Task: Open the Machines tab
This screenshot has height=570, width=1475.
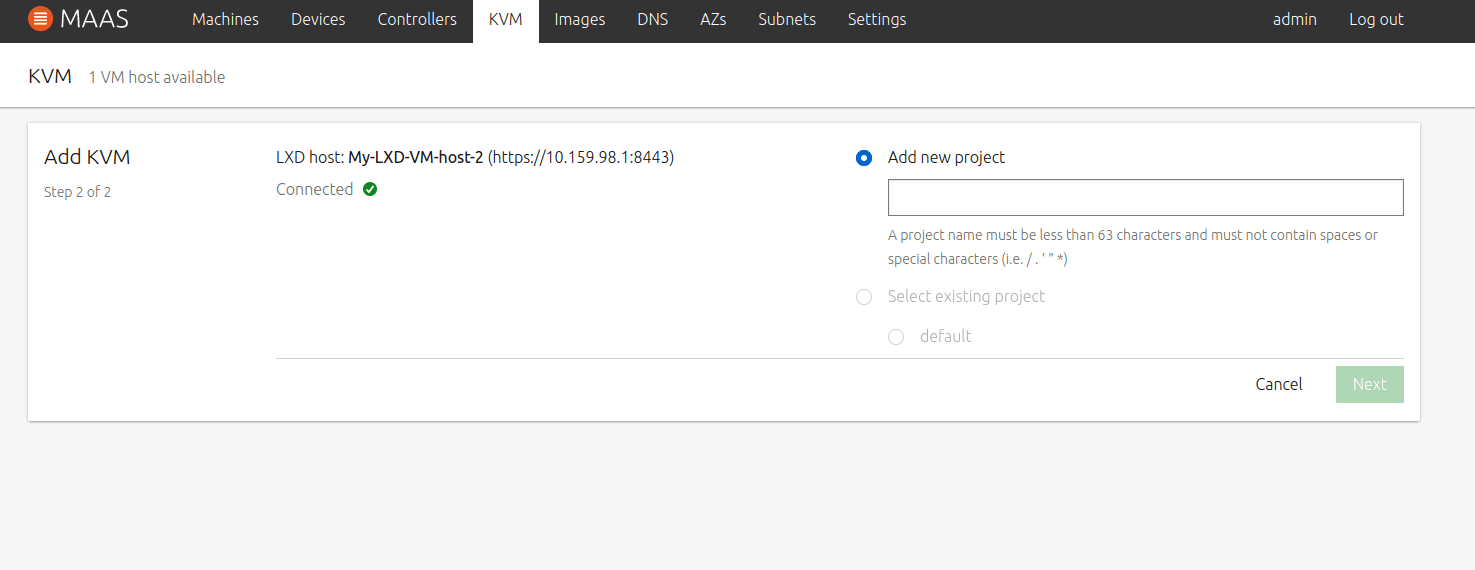Action: 225,19
